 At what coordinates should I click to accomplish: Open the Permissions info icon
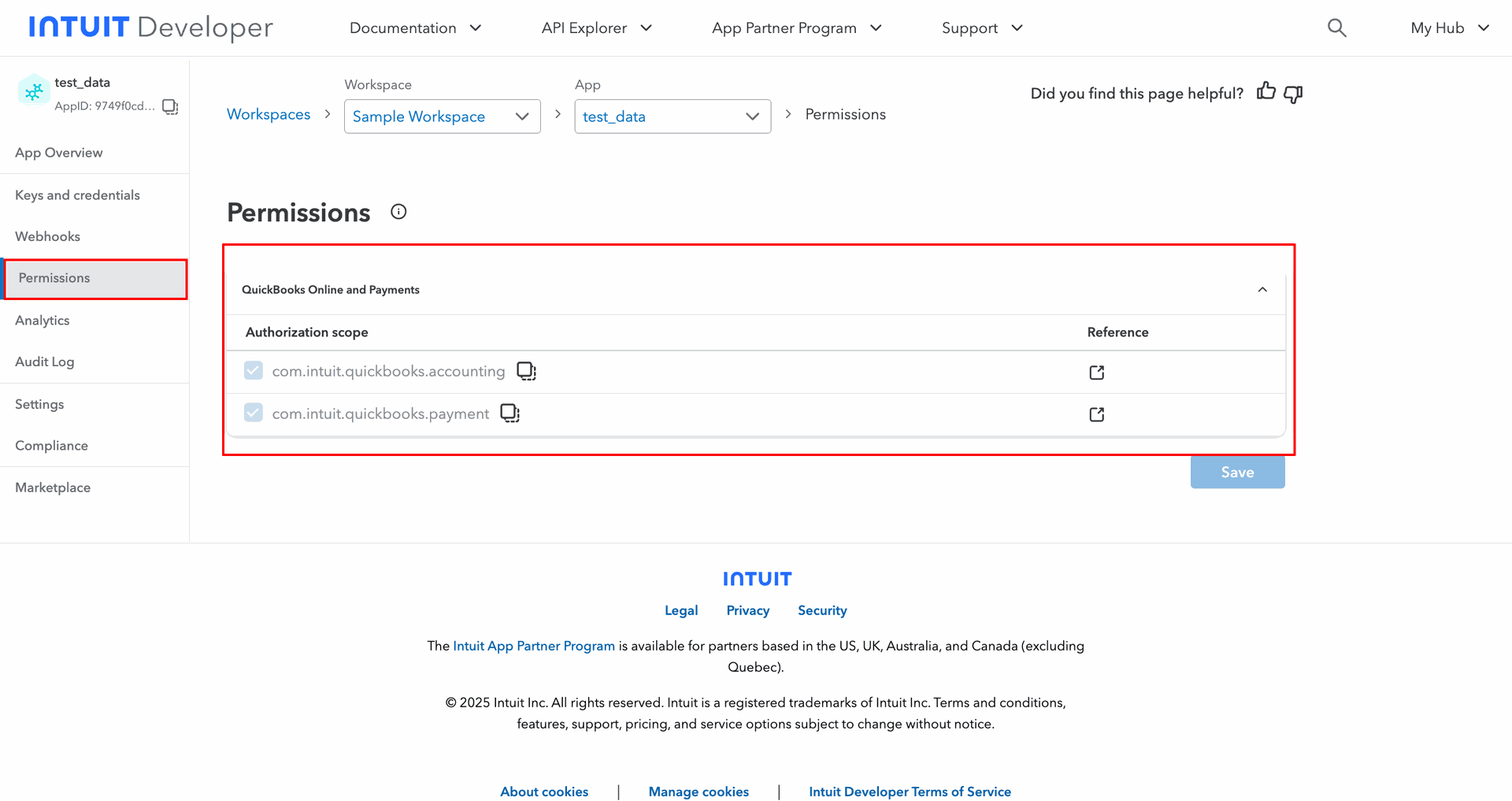398,212
